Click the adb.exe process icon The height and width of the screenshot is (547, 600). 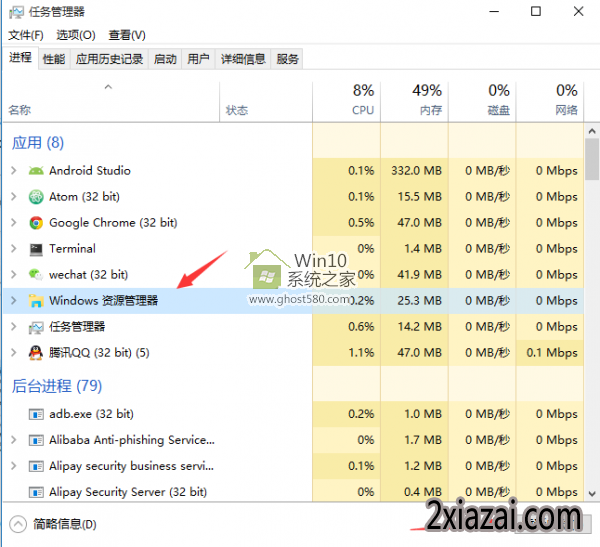[36, 414]
